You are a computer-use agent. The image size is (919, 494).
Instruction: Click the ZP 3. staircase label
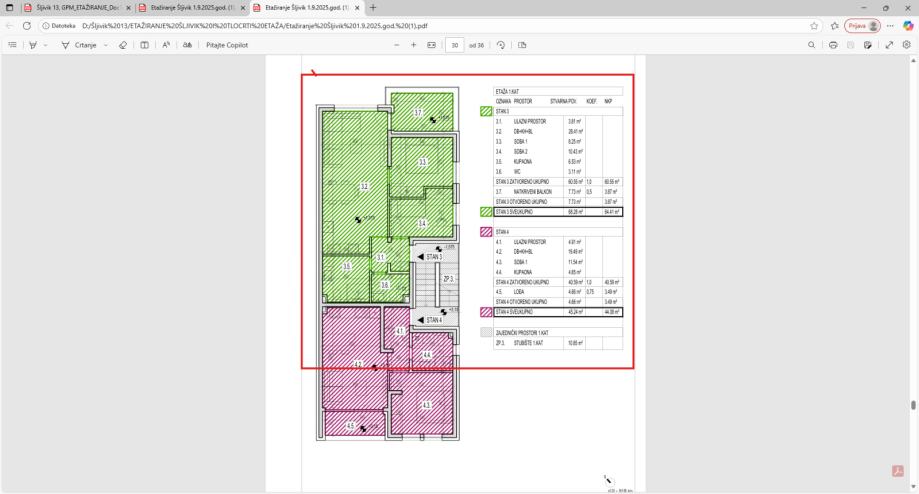(x=448, y=279)
